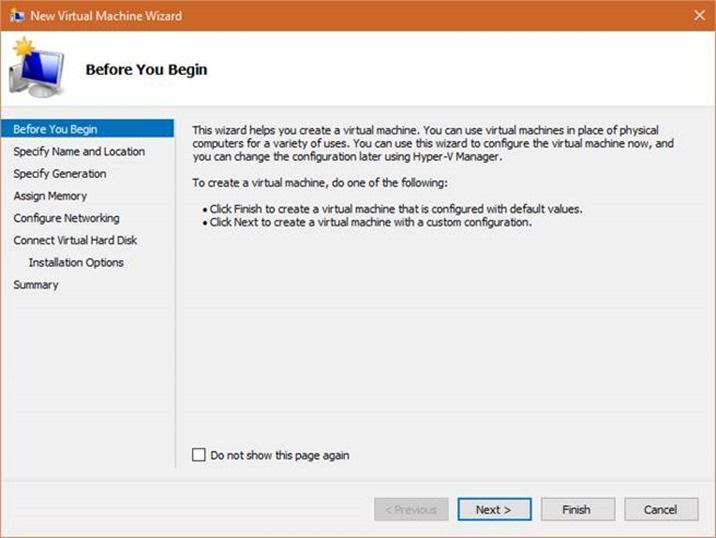
Task: Click the Hyper-V wizard icon in title bar
Action: [x=17, y=16]
